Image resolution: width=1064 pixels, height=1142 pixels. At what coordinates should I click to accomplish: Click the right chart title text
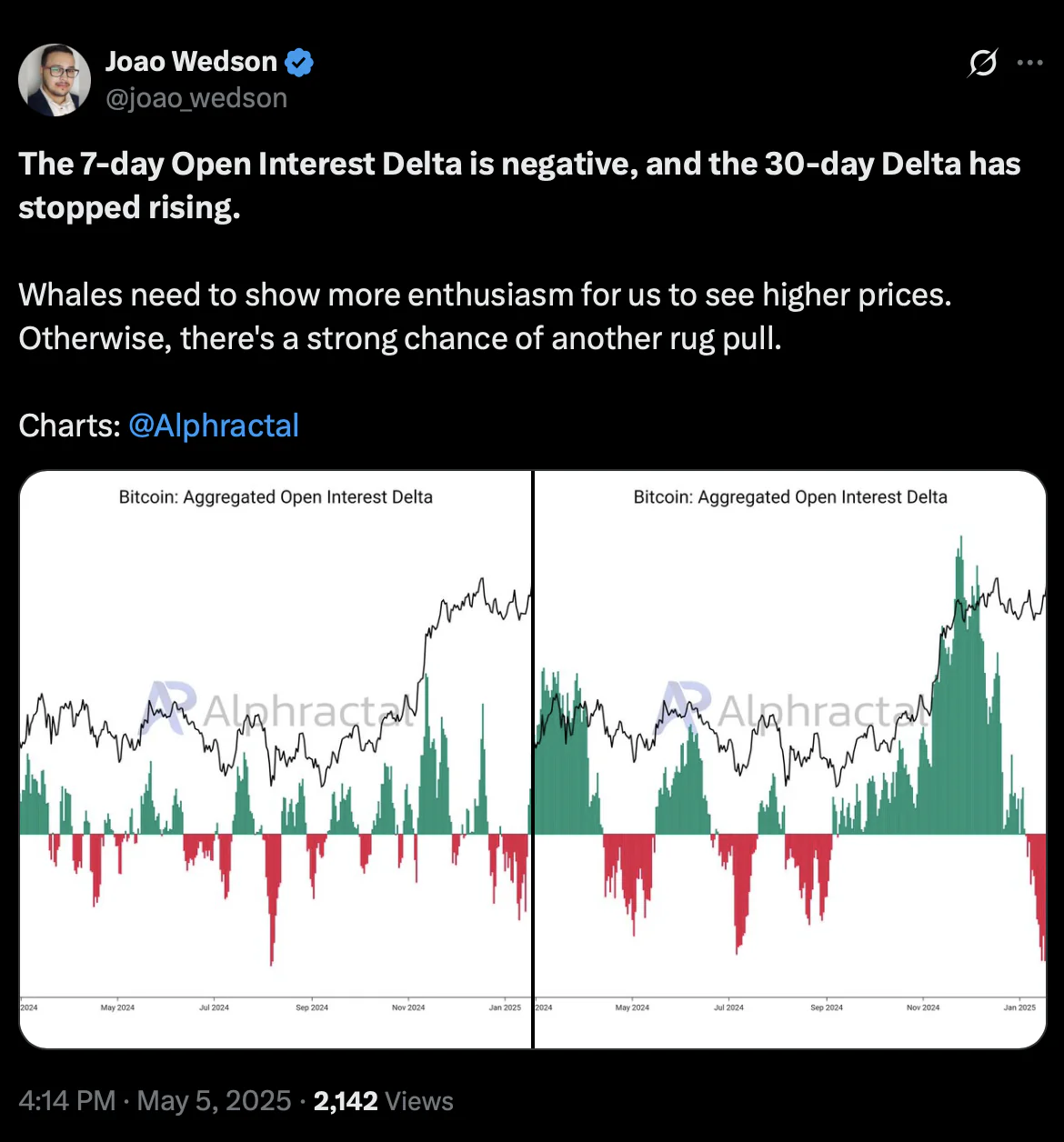pos(790,497)
